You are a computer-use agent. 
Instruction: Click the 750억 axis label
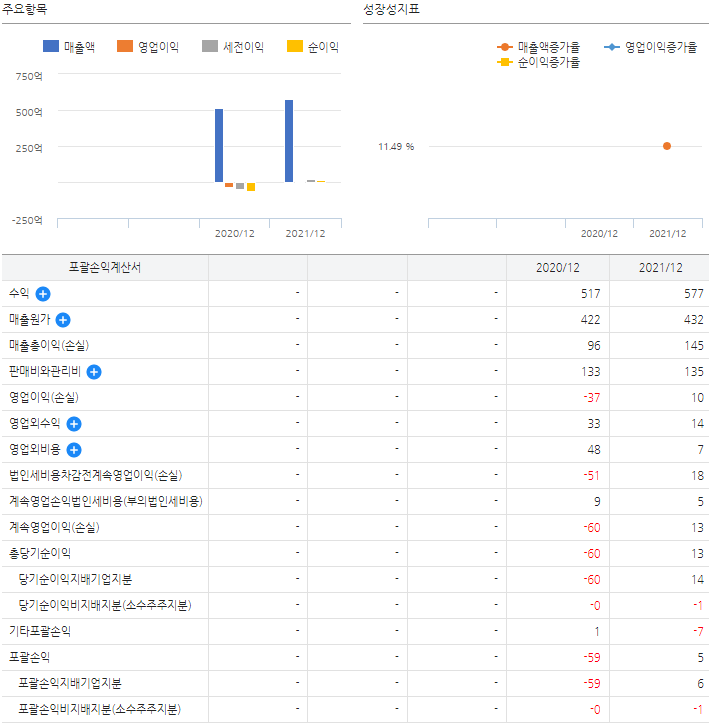point(29,76)
